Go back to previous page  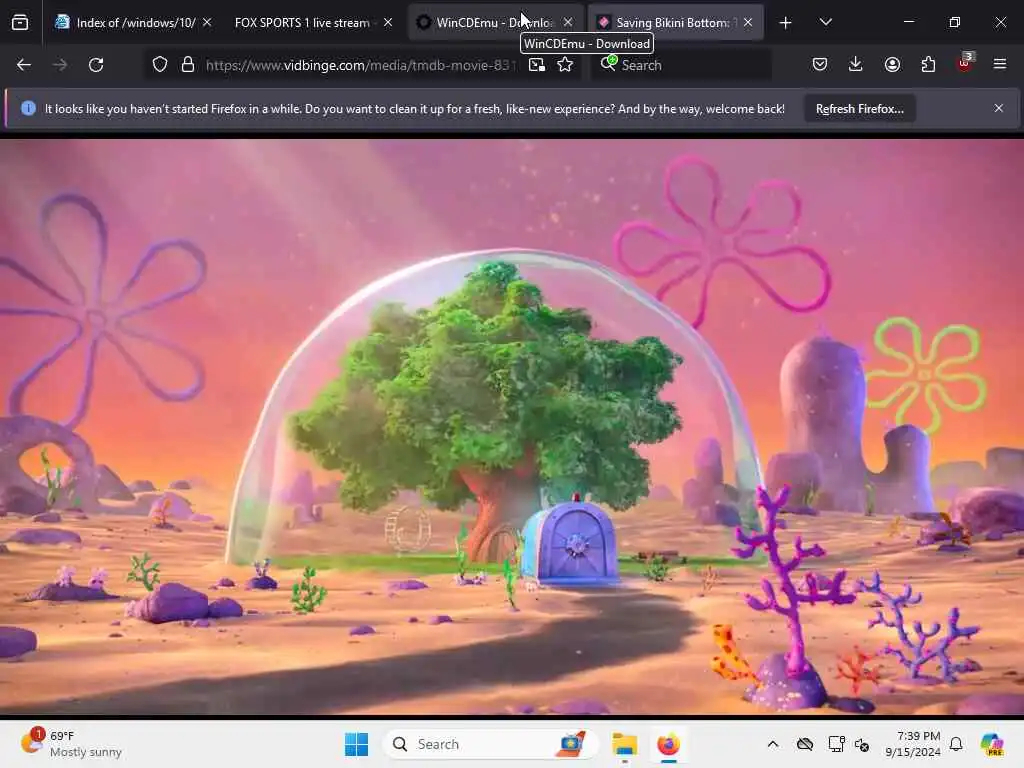24,65
